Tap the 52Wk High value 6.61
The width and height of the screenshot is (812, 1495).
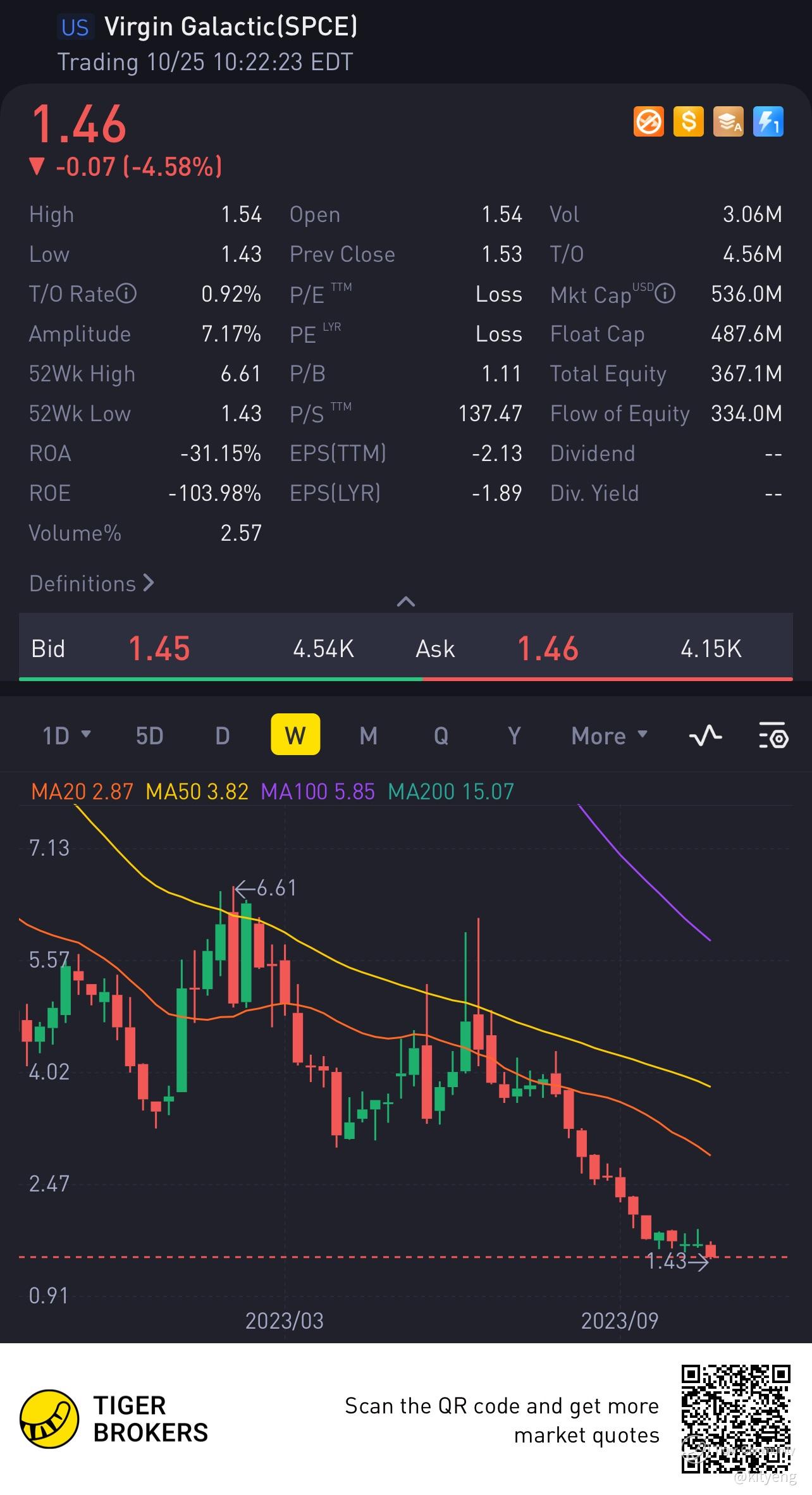tap(241, 374)
